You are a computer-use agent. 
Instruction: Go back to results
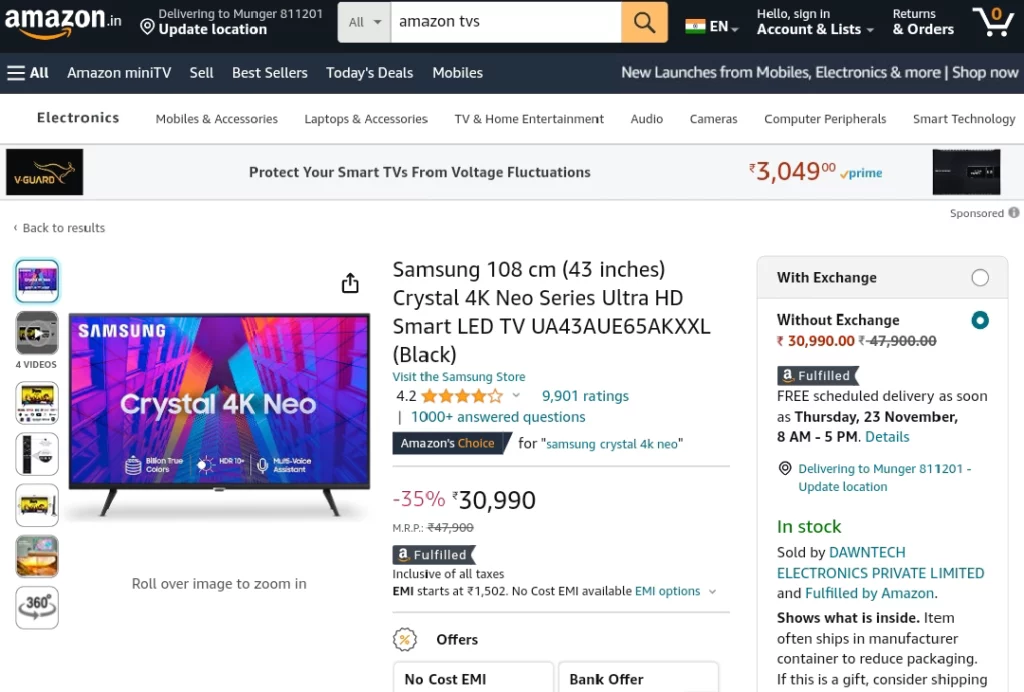pos(59,228)
